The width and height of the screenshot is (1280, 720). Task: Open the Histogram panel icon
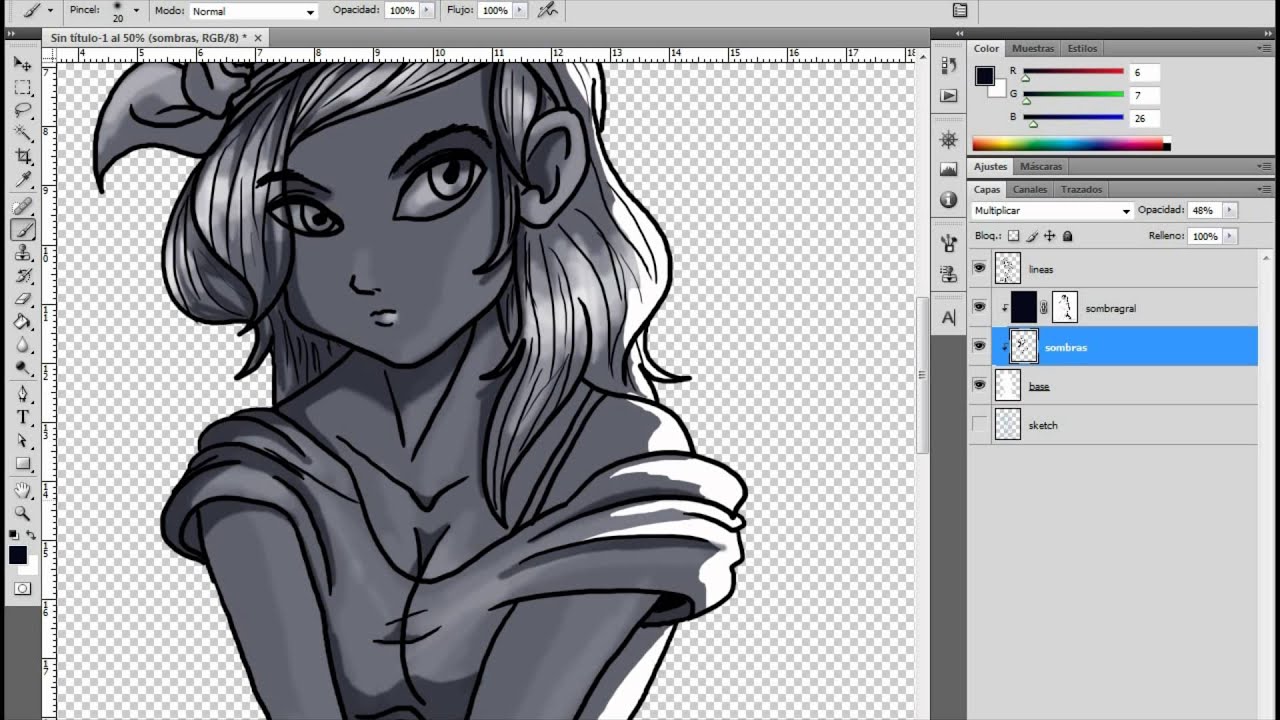[948, 170]
